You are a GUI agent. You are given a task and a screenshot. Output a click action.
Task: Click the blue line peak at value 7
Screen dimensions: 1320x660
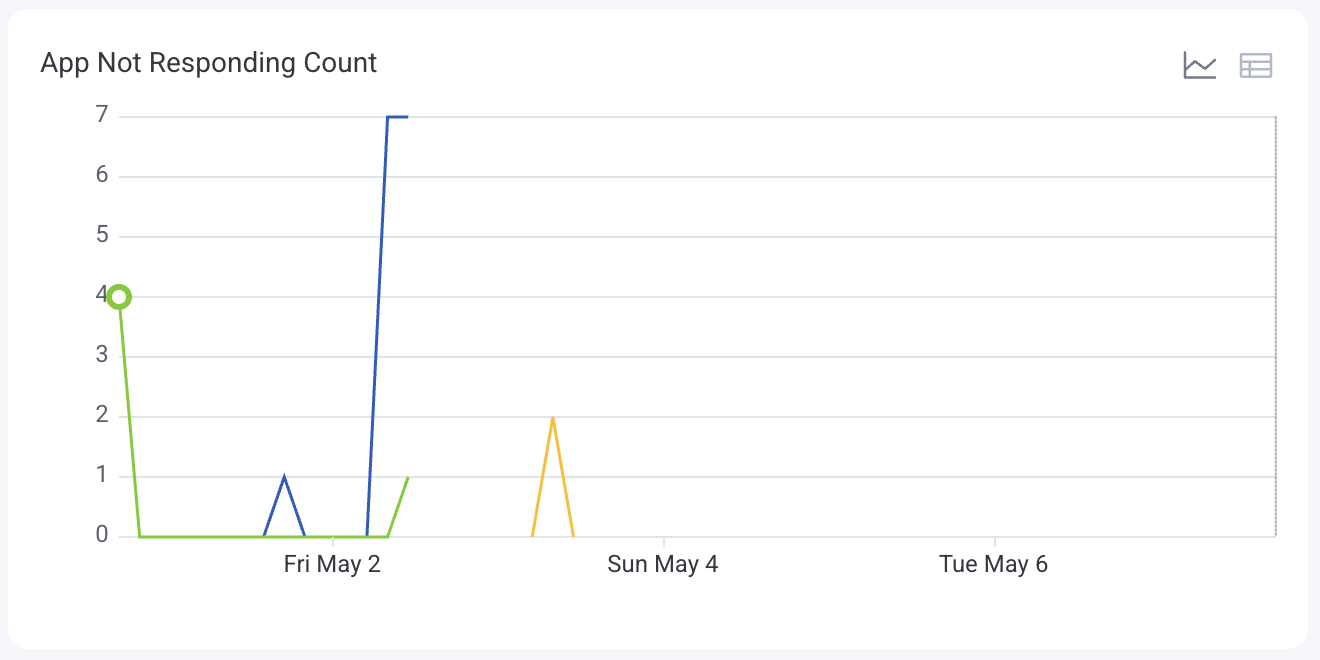pyautogui.click(x=396, y=116)
